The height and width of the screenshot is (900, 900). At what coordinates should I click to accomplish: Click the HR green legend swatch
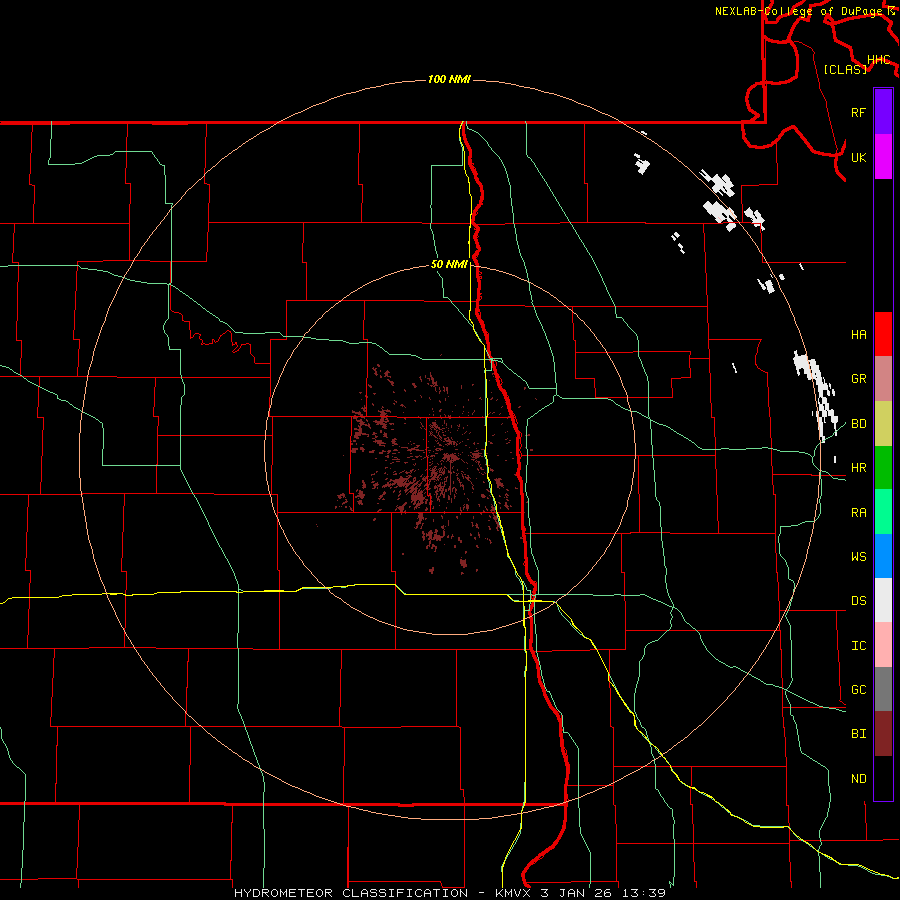(x=883, y=468)
